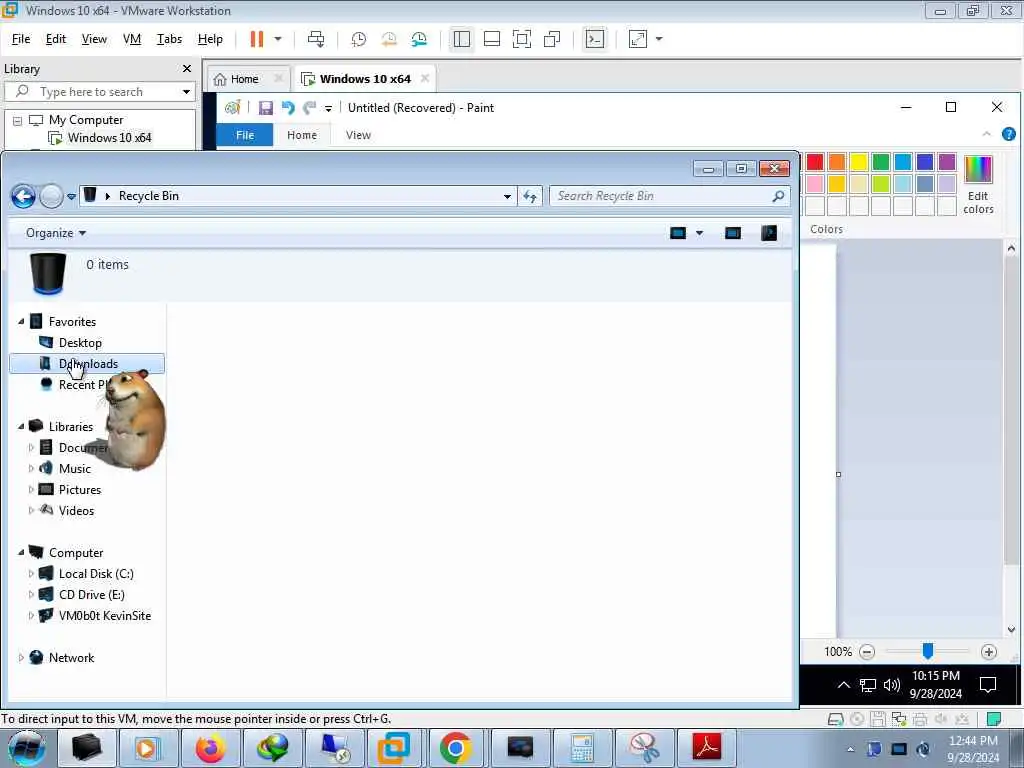The height and width of the screenshot is (768, 1024).
Task: Open Pictures library in navigation pane
Action: 80,490
